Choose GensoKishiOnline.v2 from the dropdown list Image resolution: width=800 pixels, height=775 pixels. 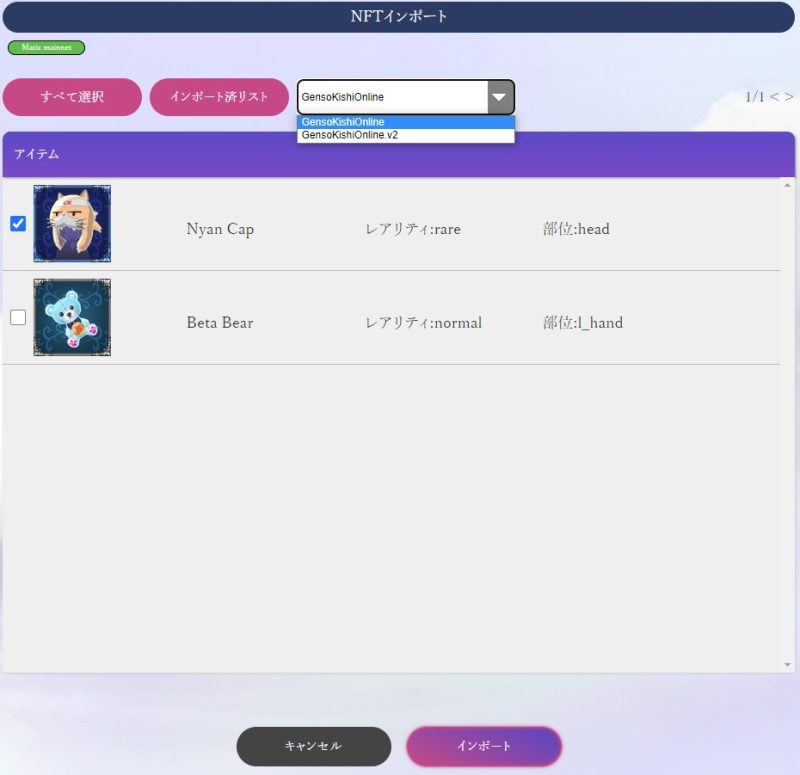pyautogui.click(x=406, y=135)
